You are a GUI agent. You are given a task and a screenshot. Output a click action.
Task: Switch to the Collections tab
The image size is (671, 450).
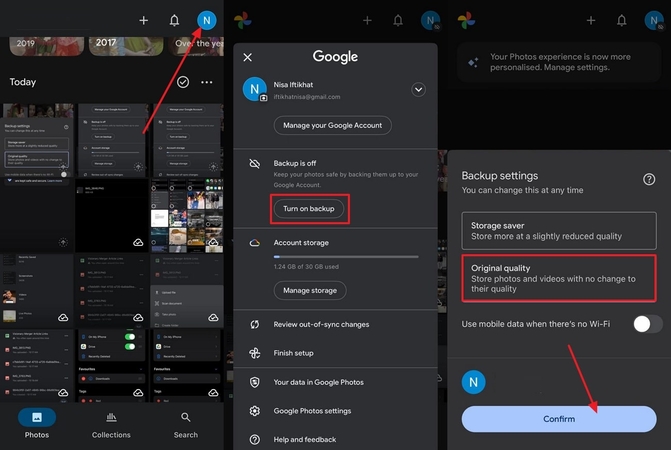tap(111, 423)
